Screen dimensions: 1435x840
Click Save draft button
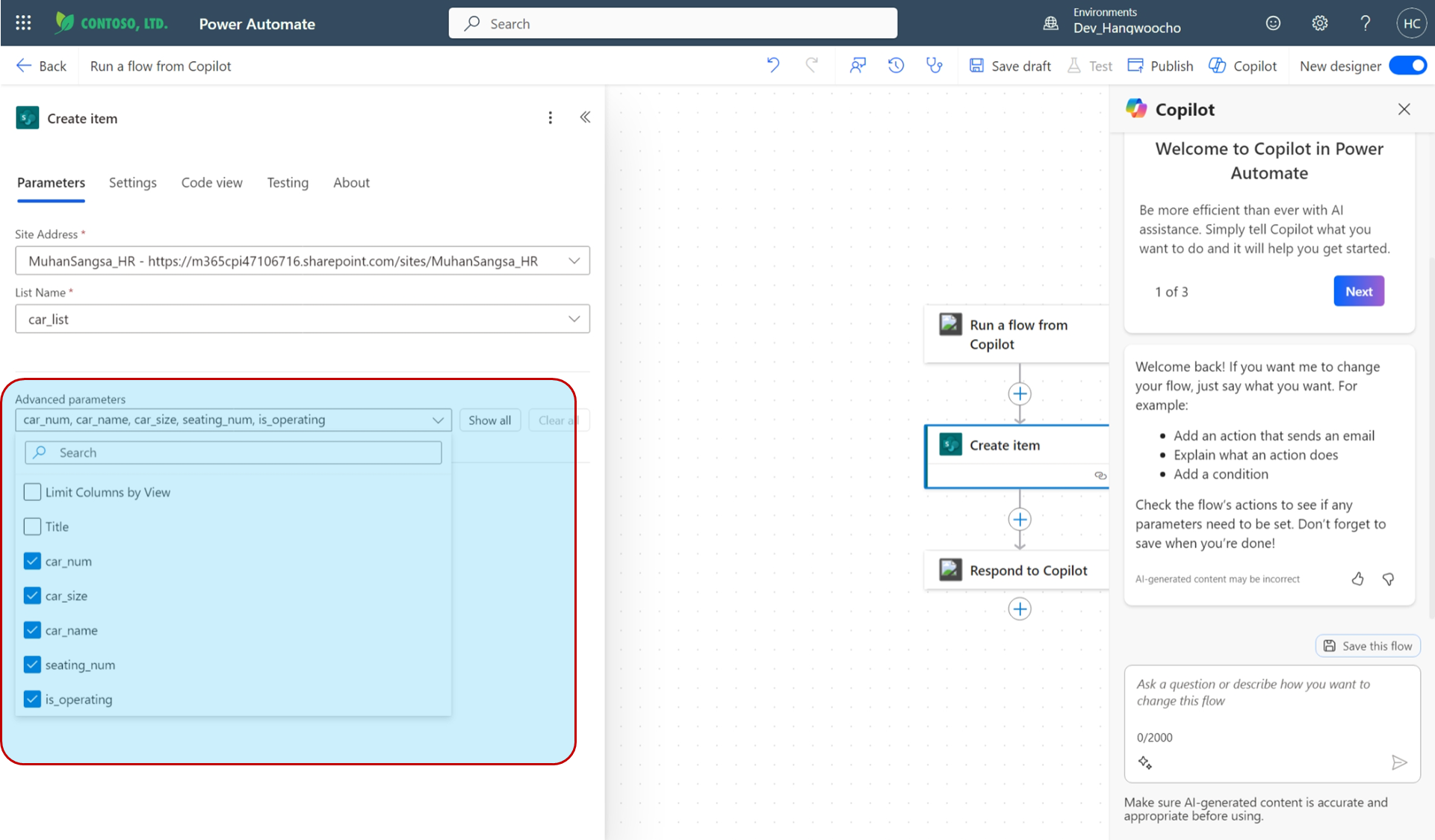[x=1009, y=66]
